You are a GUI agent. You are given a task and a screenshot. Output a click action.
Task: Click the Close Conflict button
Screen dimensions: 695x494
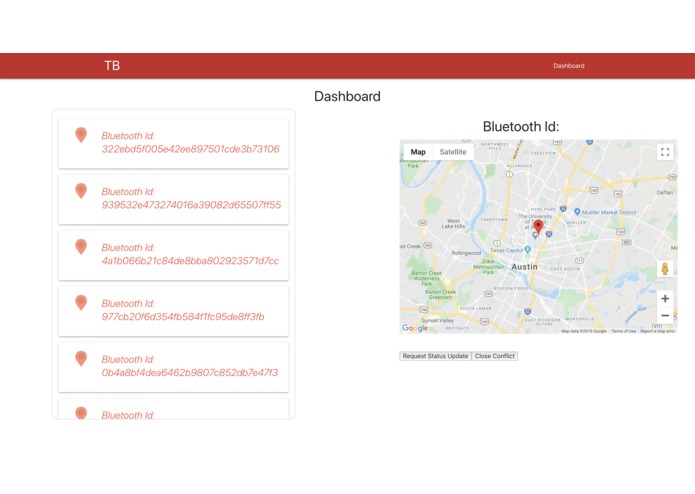(x=495, y=356)
